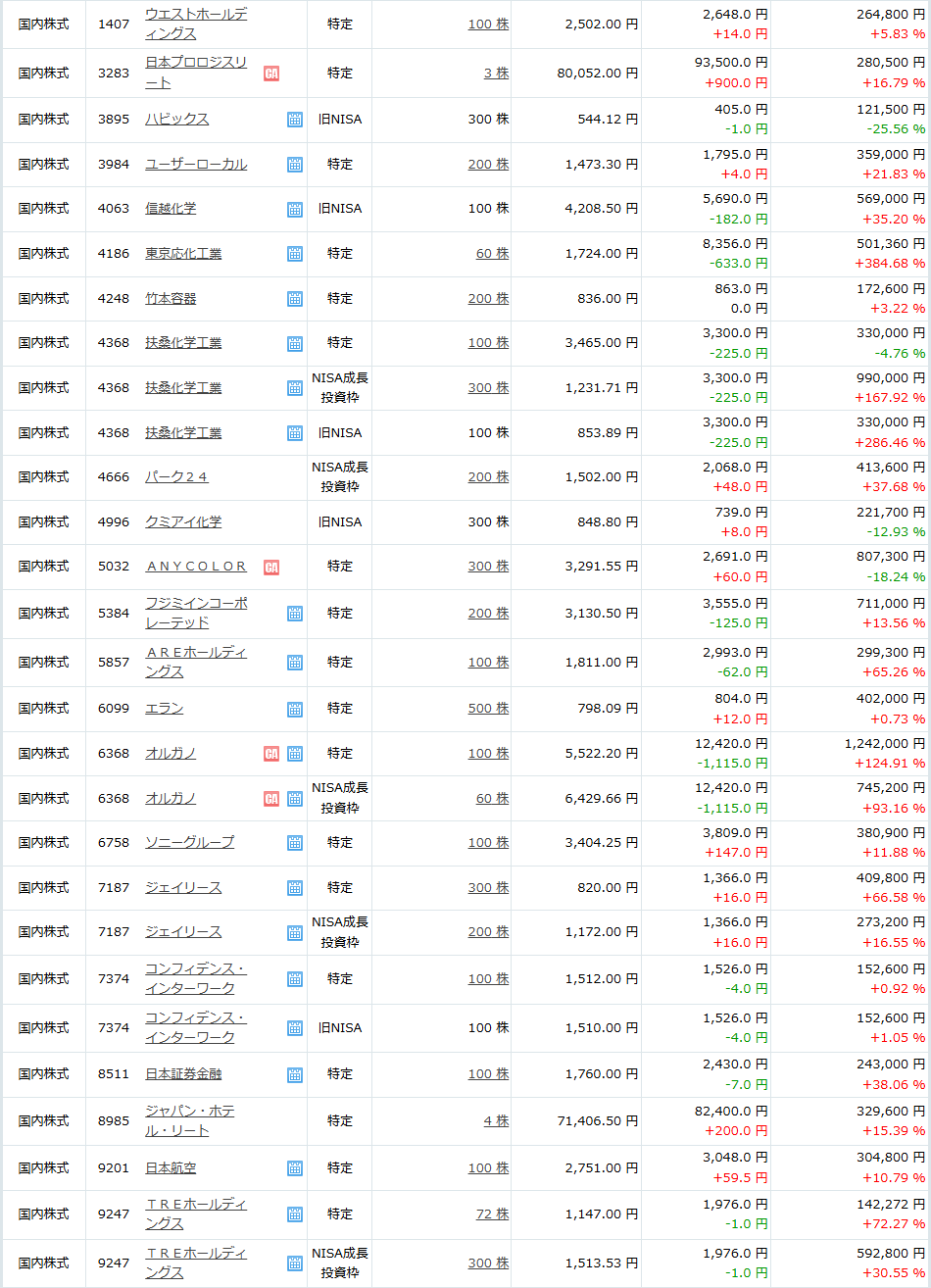Select the +384.68 % gain value
The image size is (931, 1288).
coord(889,263)
